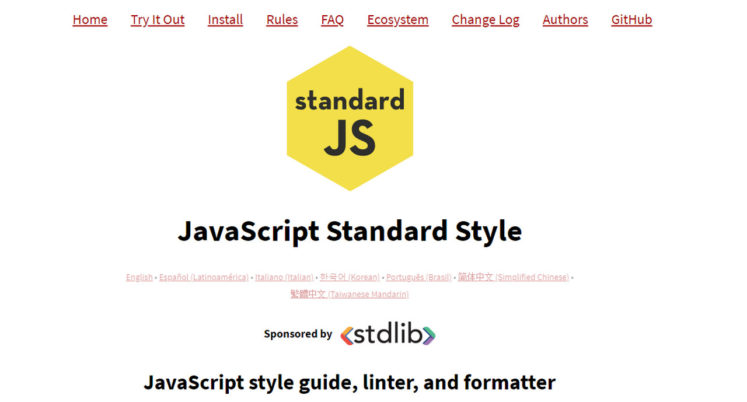The width and height of the screenshot is (747, 402).
Task: Go to the Home page link
Action: 90,20
